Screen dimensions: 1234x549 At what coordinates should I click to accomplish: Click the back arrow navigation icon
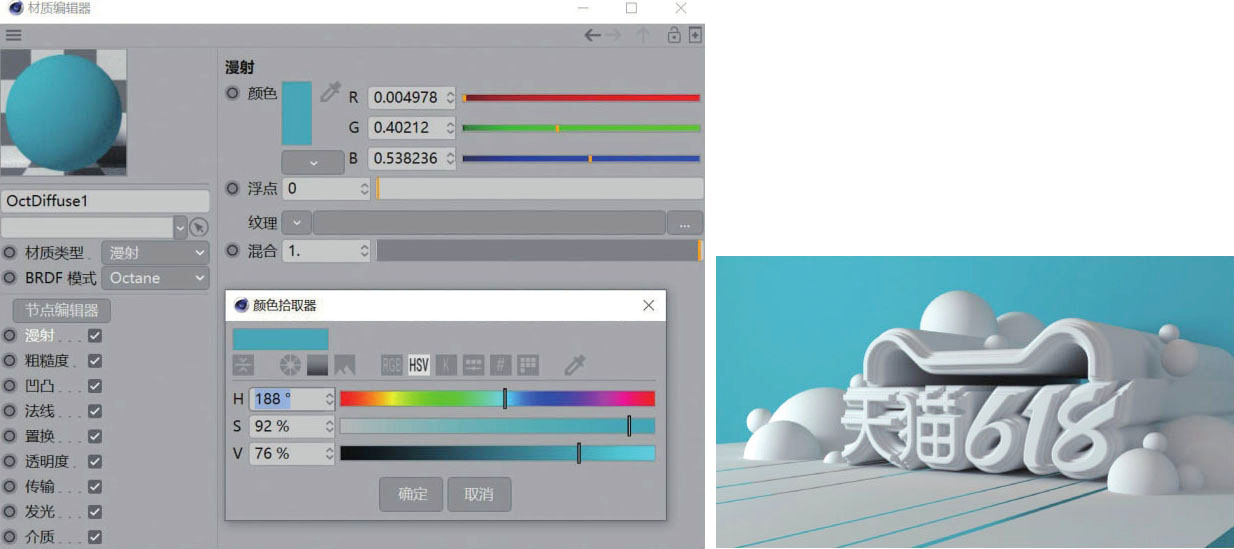point(593,35)
